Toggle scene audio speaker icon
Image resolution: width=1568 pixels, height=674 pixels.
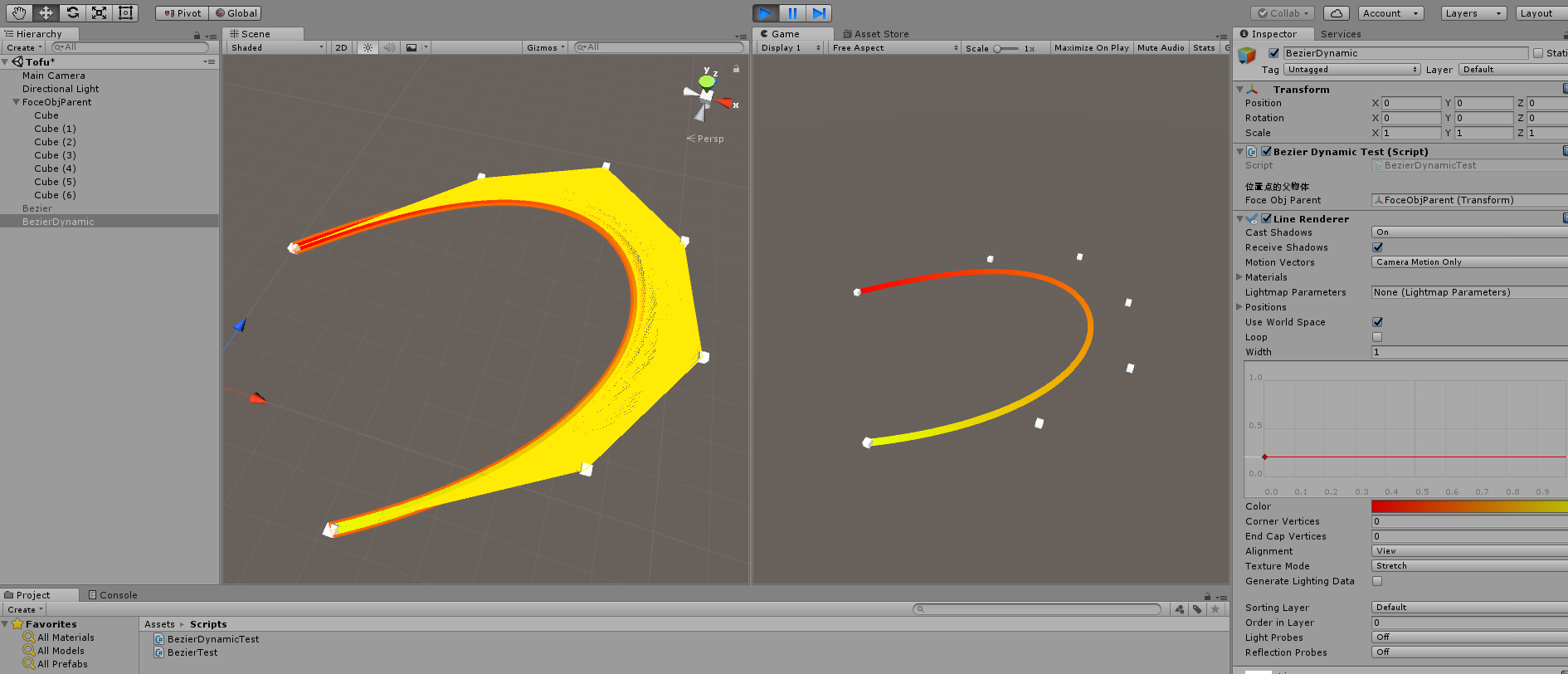(x=389, y=47)
